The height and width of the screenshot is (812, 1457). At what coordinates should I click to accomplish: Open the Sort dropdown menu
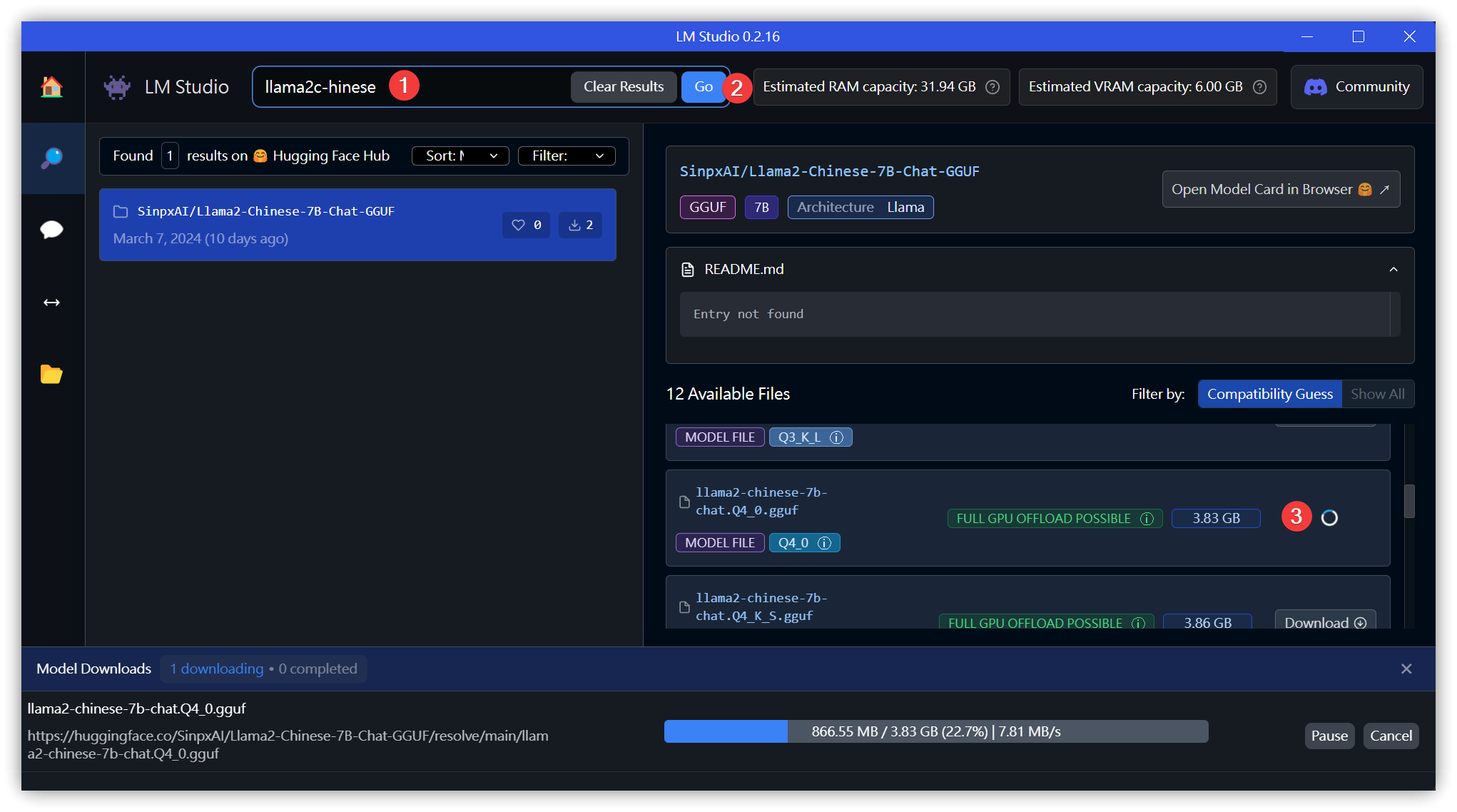[x=460, y=156]
